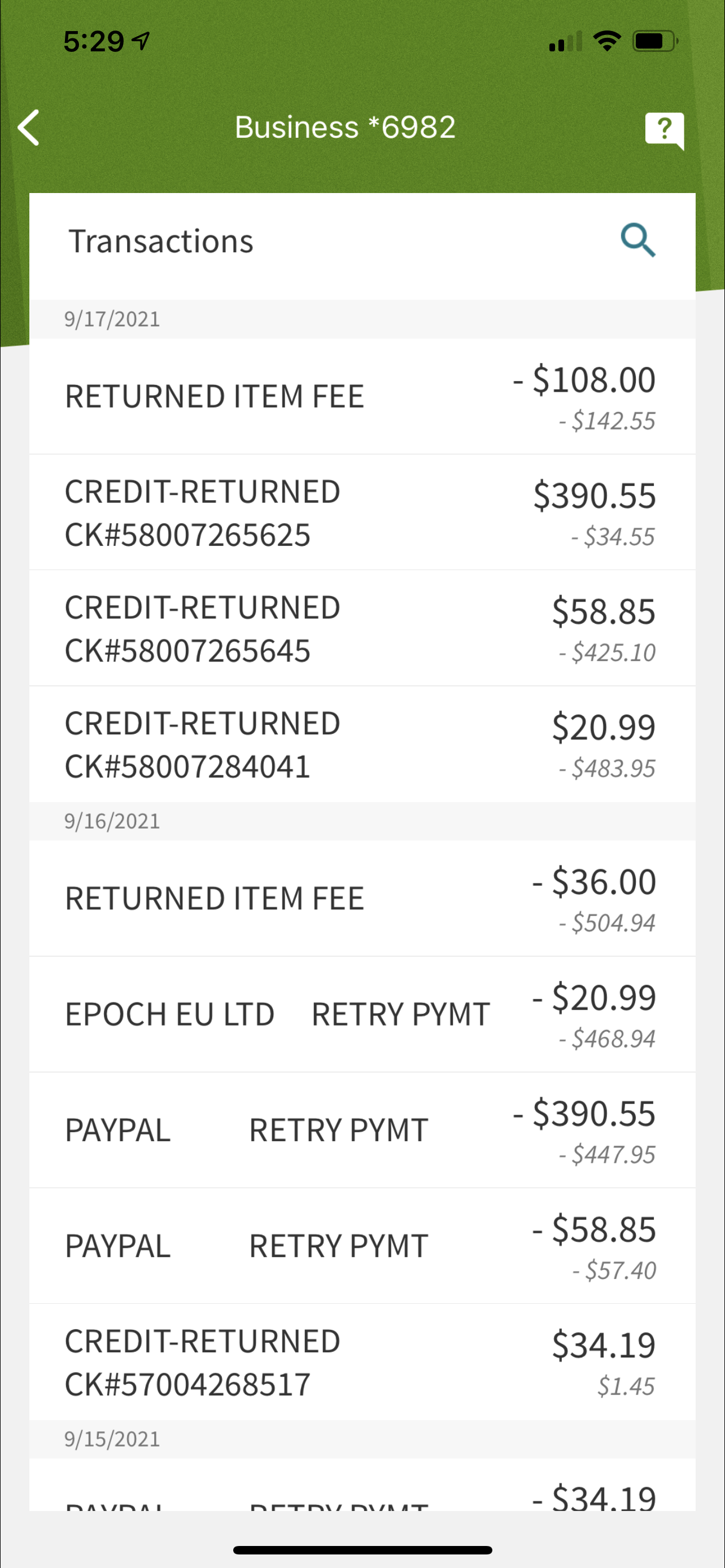Open the $108.00 Returned Item Fee transaction
Screen dimensions: 725x1568
tap(362, 396)
